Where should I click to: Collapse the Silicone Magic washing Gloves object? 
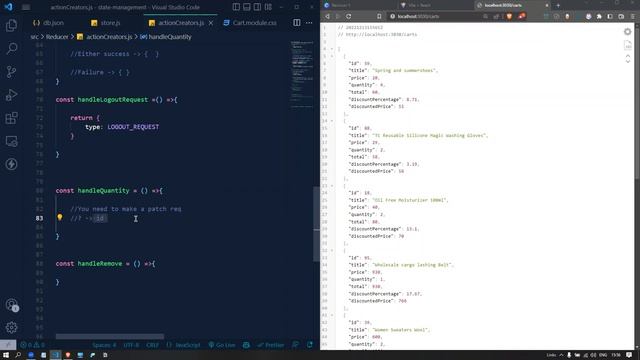point(332,121)
